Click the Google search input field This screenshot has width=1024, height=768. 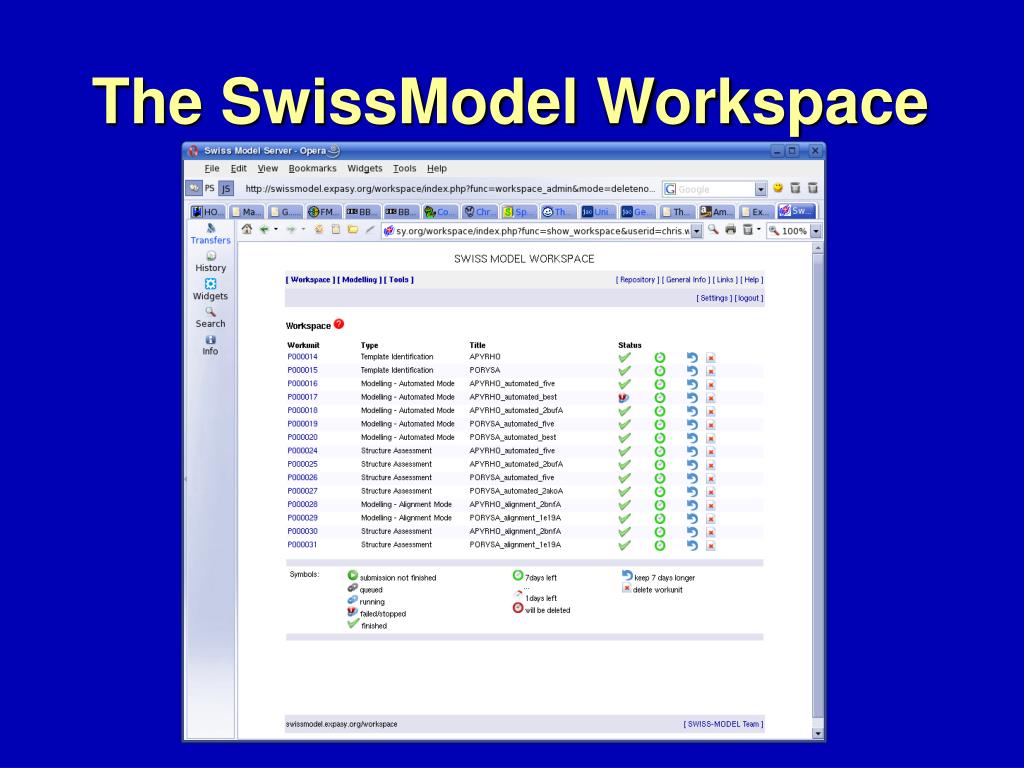point(715,189)
